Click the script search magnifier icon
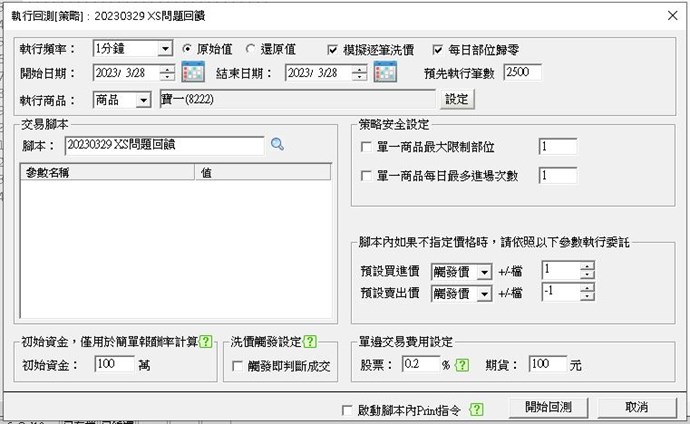 (277, 144)
